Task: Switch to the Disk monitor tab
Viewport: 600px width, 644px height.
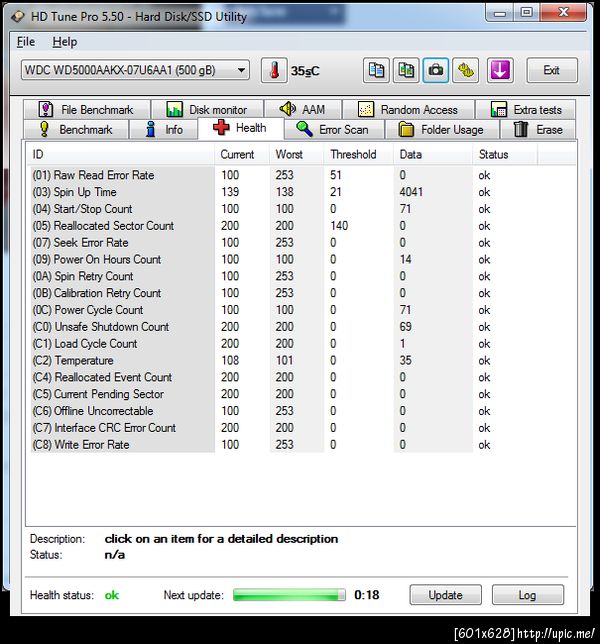Action: coord(207,110)
